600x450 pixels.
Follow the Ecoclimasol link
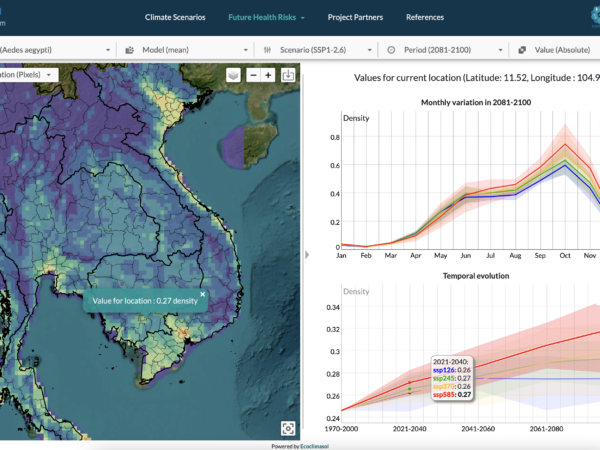[x=315, y=446]
